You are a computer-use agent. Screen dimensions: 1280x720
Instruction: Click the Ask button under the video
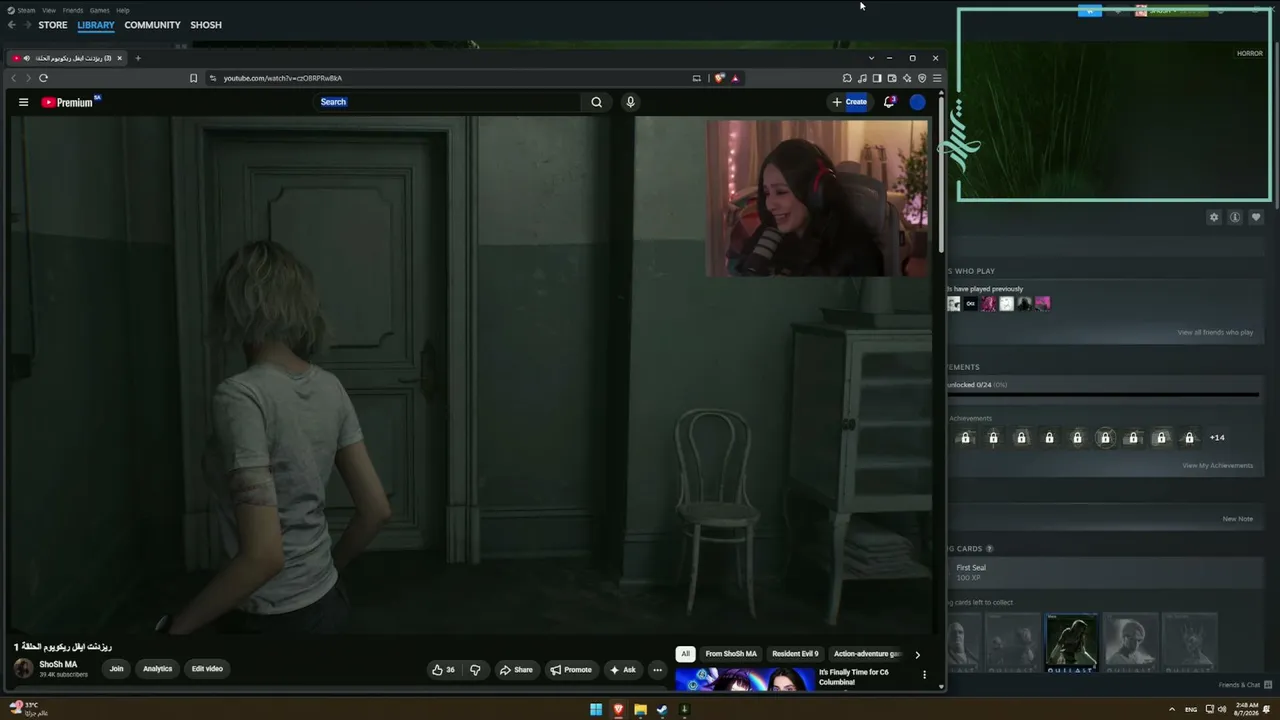point(622,670)
